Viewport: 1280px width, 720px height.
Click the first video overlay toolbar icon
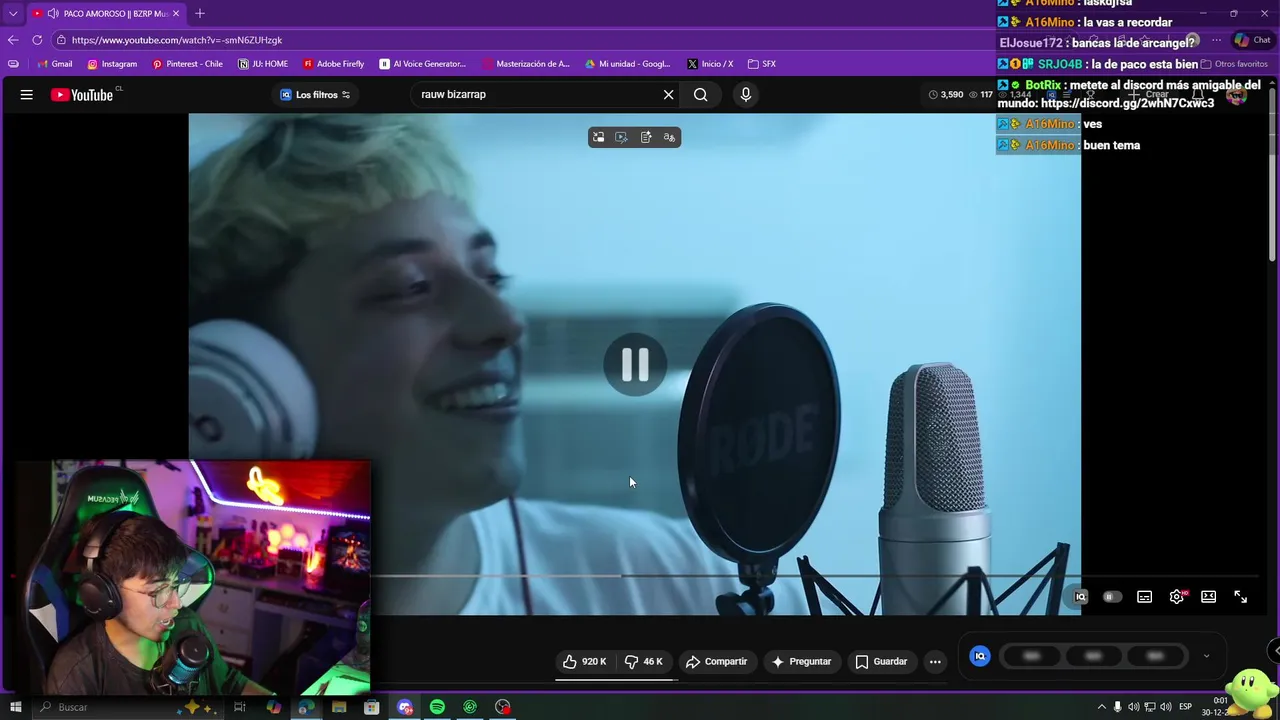click(x=598, y=137)
